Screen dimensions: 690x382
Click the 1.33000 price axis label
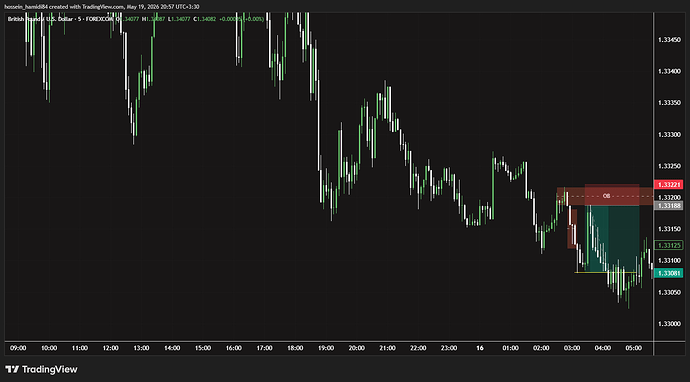coord(668,324)
